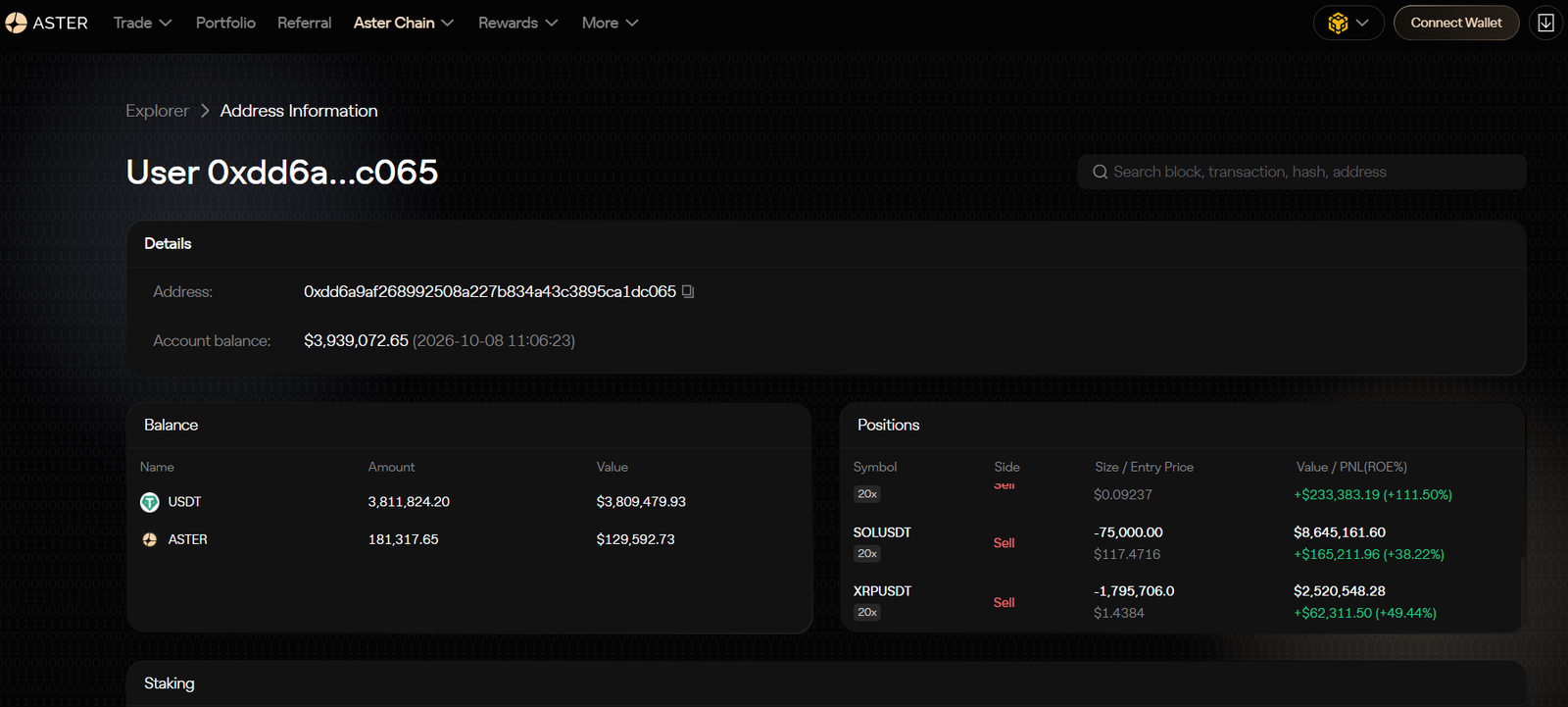Click the download icon in top right
Viewport: 1568px width, 707px height.
tap(1545, 23)
